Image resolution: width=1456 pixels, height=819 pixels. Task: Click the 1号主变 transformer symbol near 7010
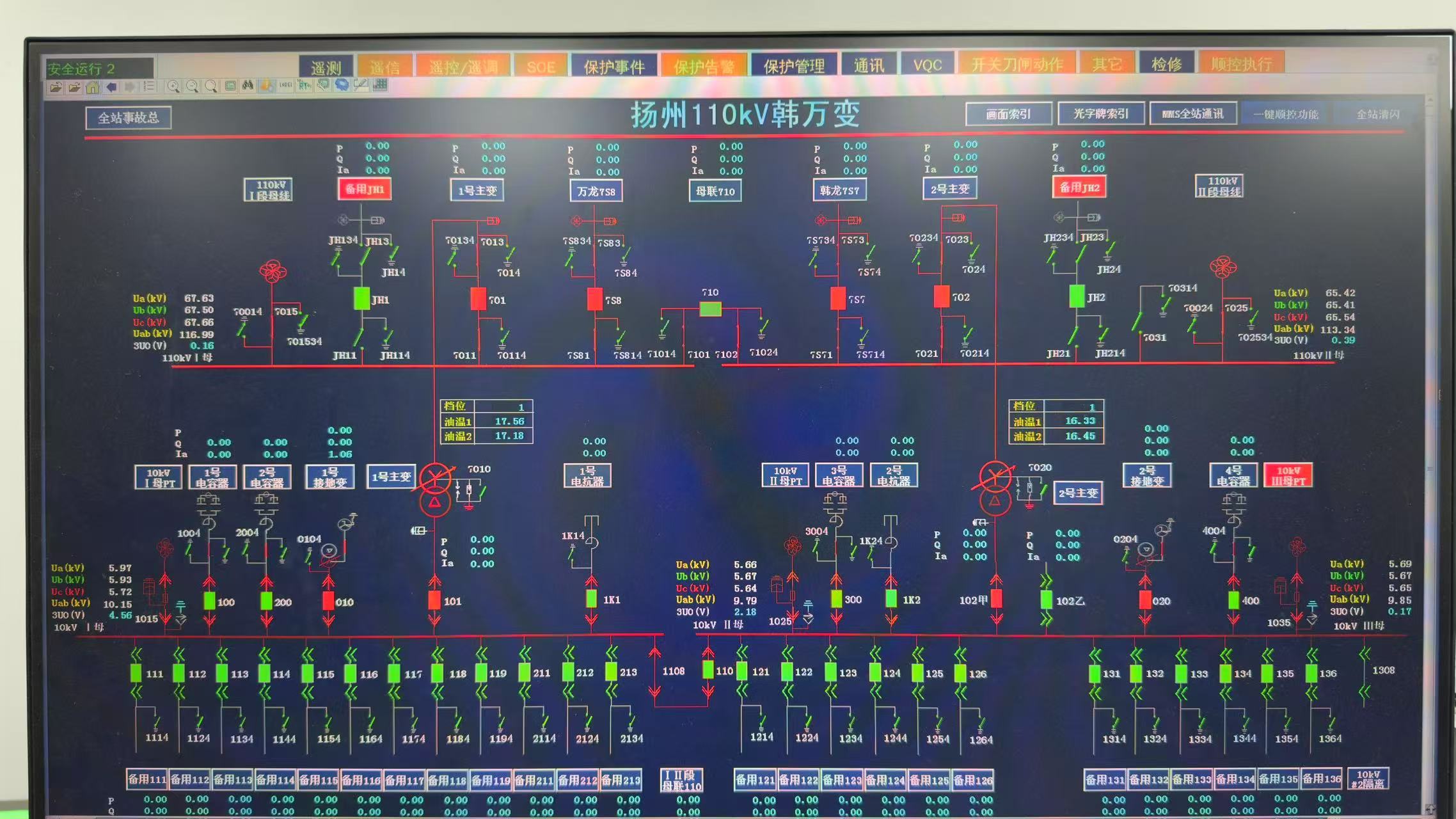click(435, 489)
